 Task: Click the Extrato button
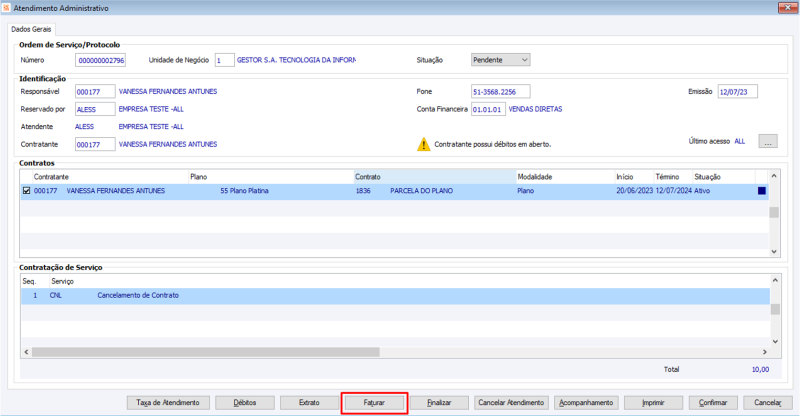pyautogui.click(x=309, y=403)
